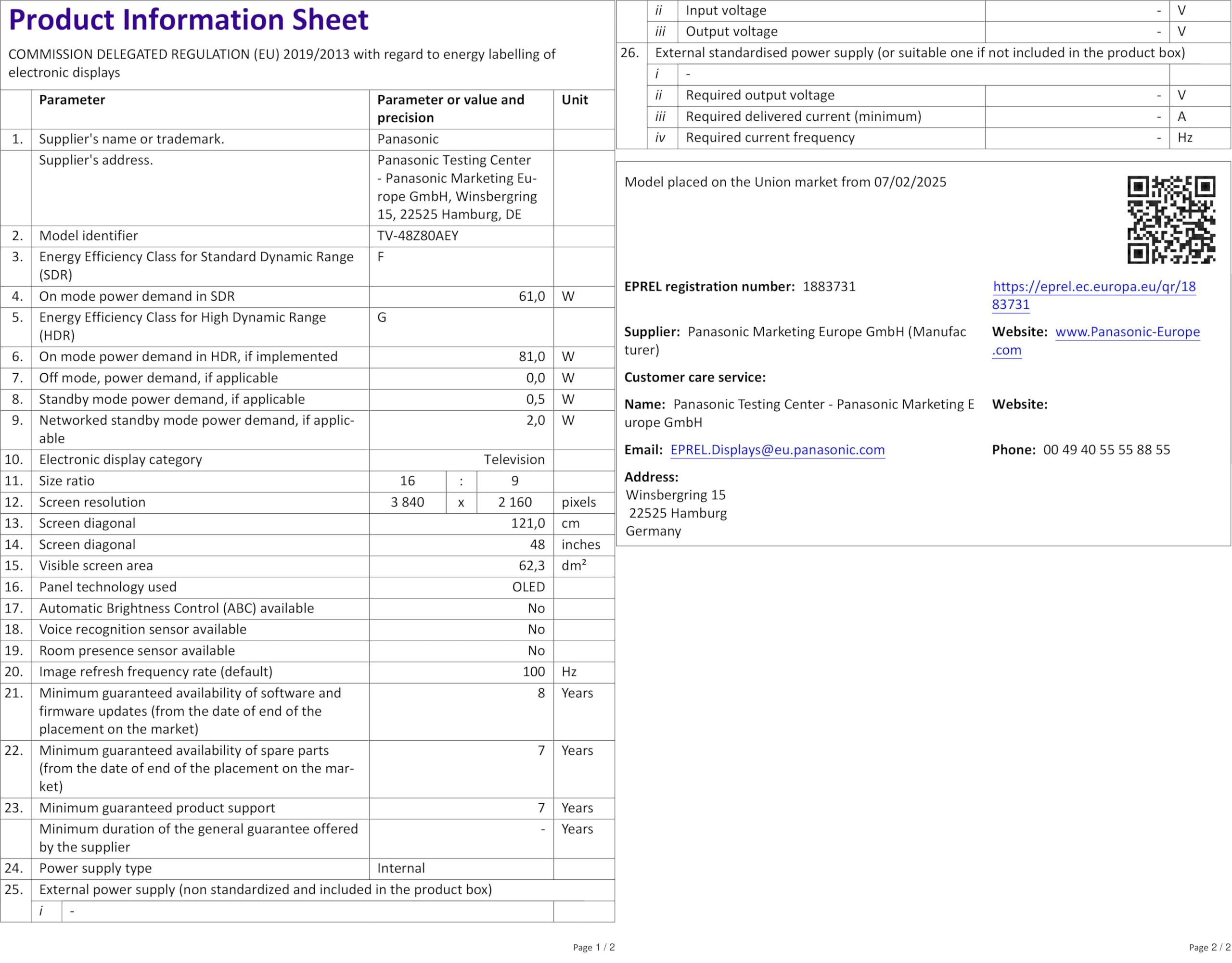The image size is (1232, 963).
Task: Click the Union market date 07/02/2025 text
Action: (x=910, y=182)
